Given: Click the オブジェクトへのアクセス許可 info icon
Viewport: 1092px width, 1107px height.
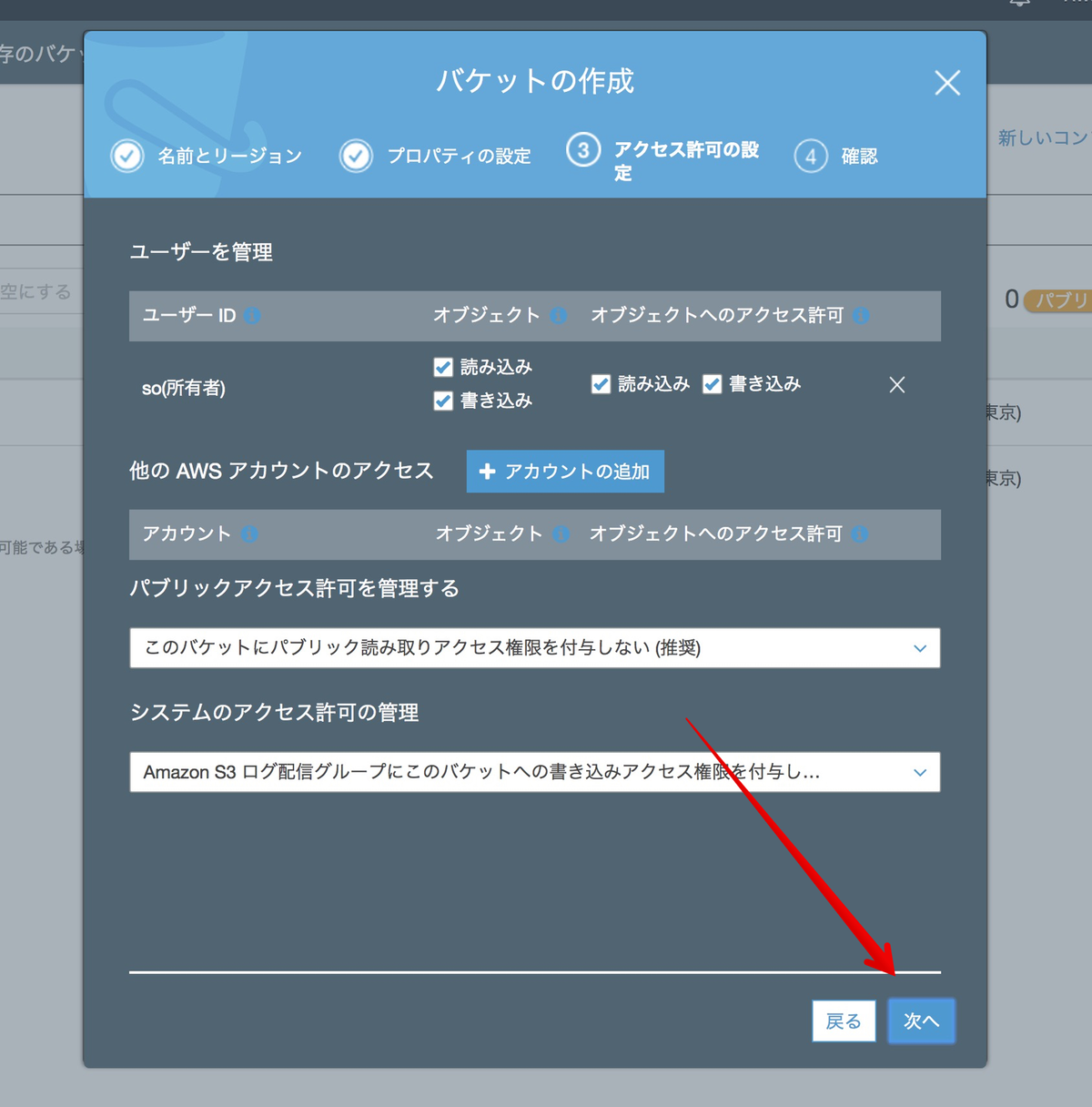Looking at the screenshot, I should click(x=860, y=316).
